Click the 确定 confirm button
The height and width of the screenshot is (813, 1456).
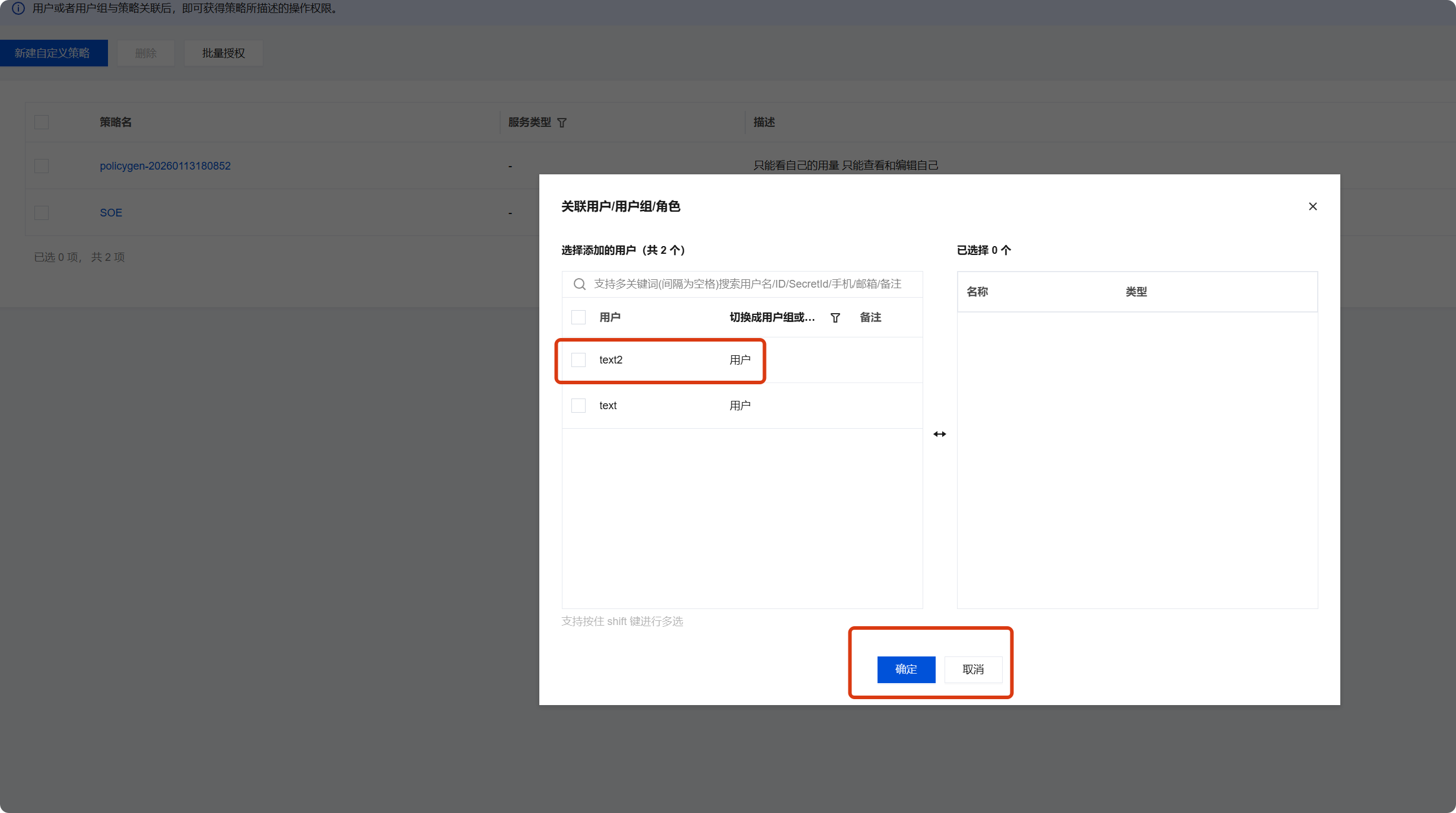click(906, 669)
